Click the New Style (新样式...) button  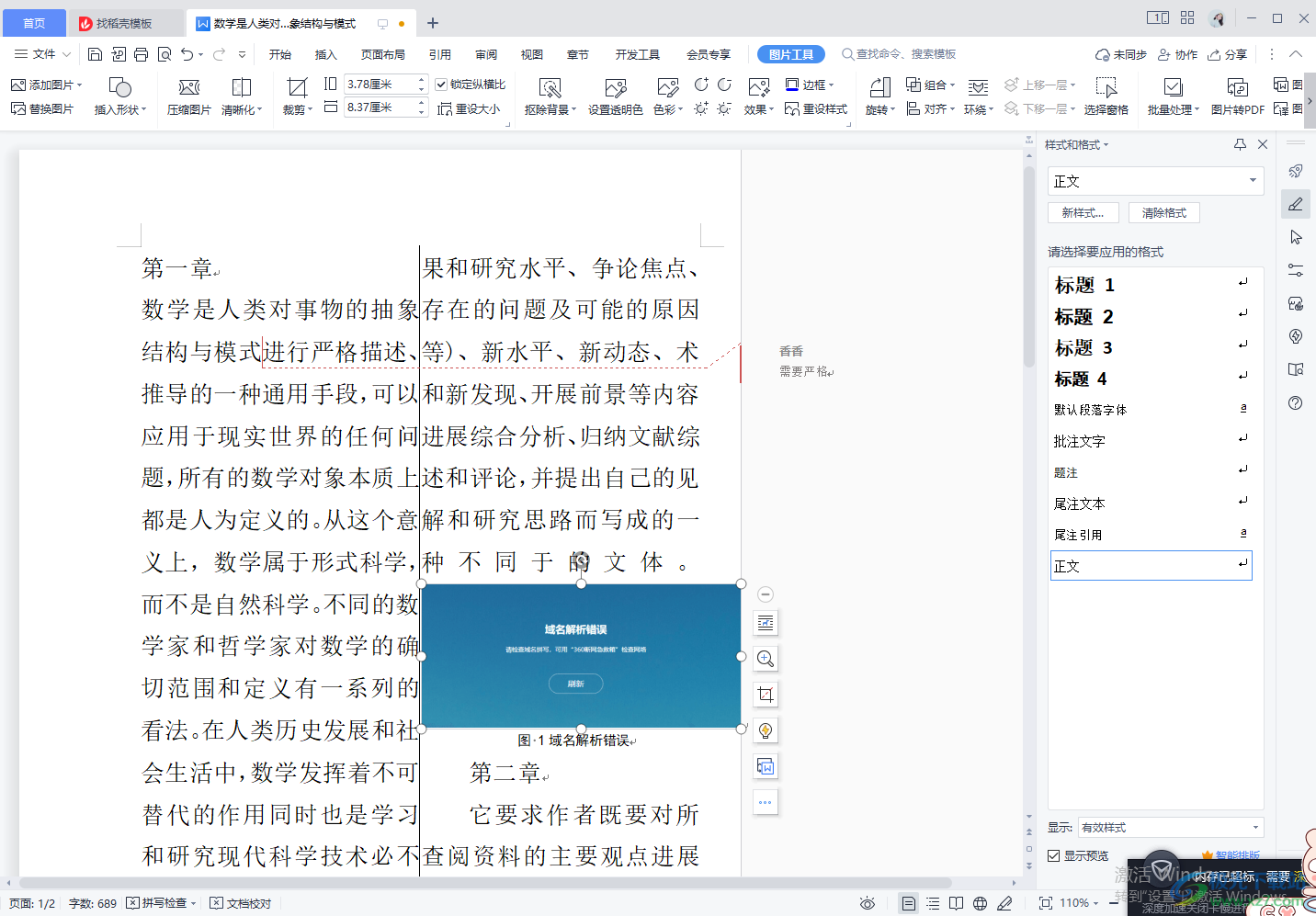pos(1083,212)
